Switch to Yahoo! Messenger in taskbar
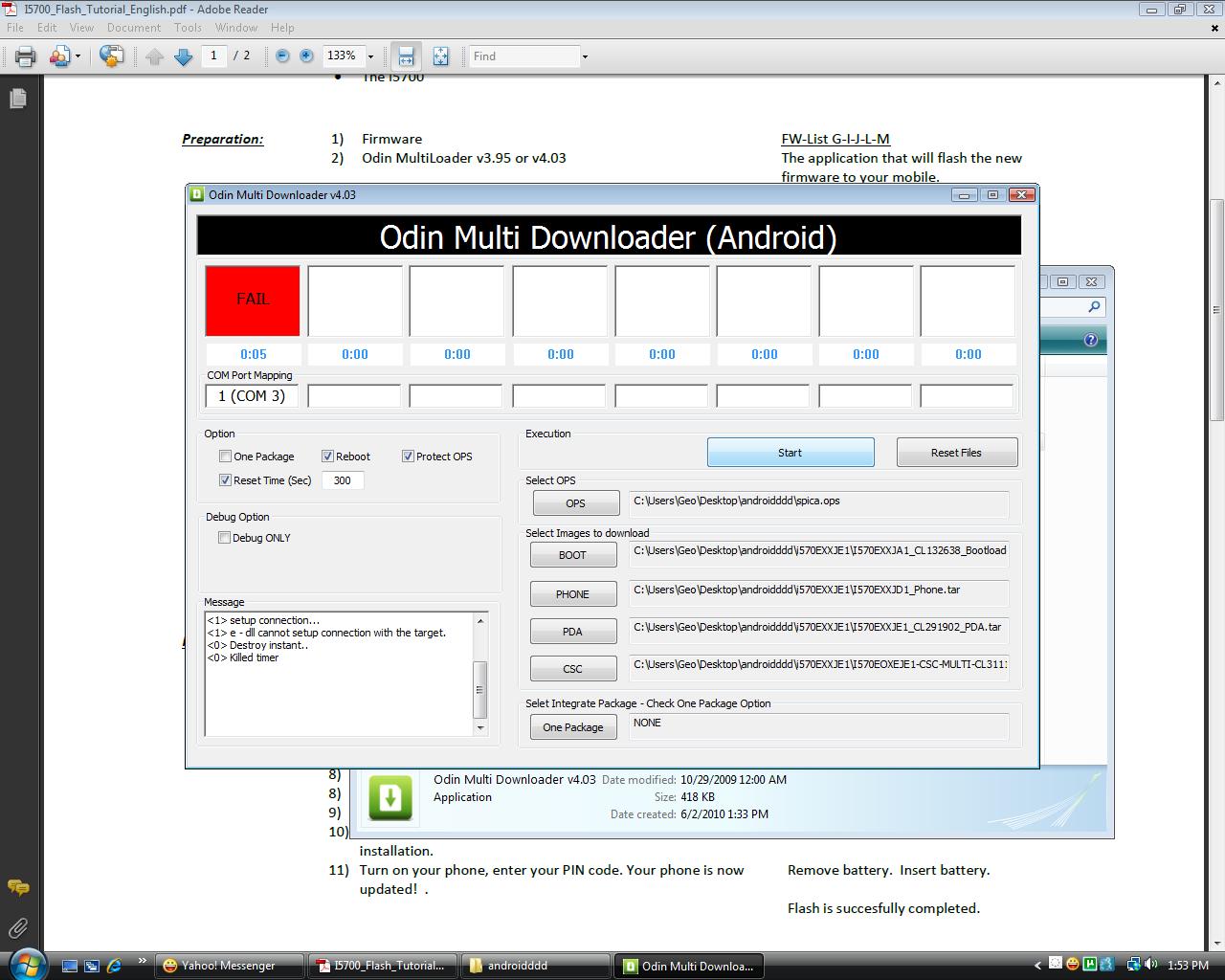 pos(228,966)
